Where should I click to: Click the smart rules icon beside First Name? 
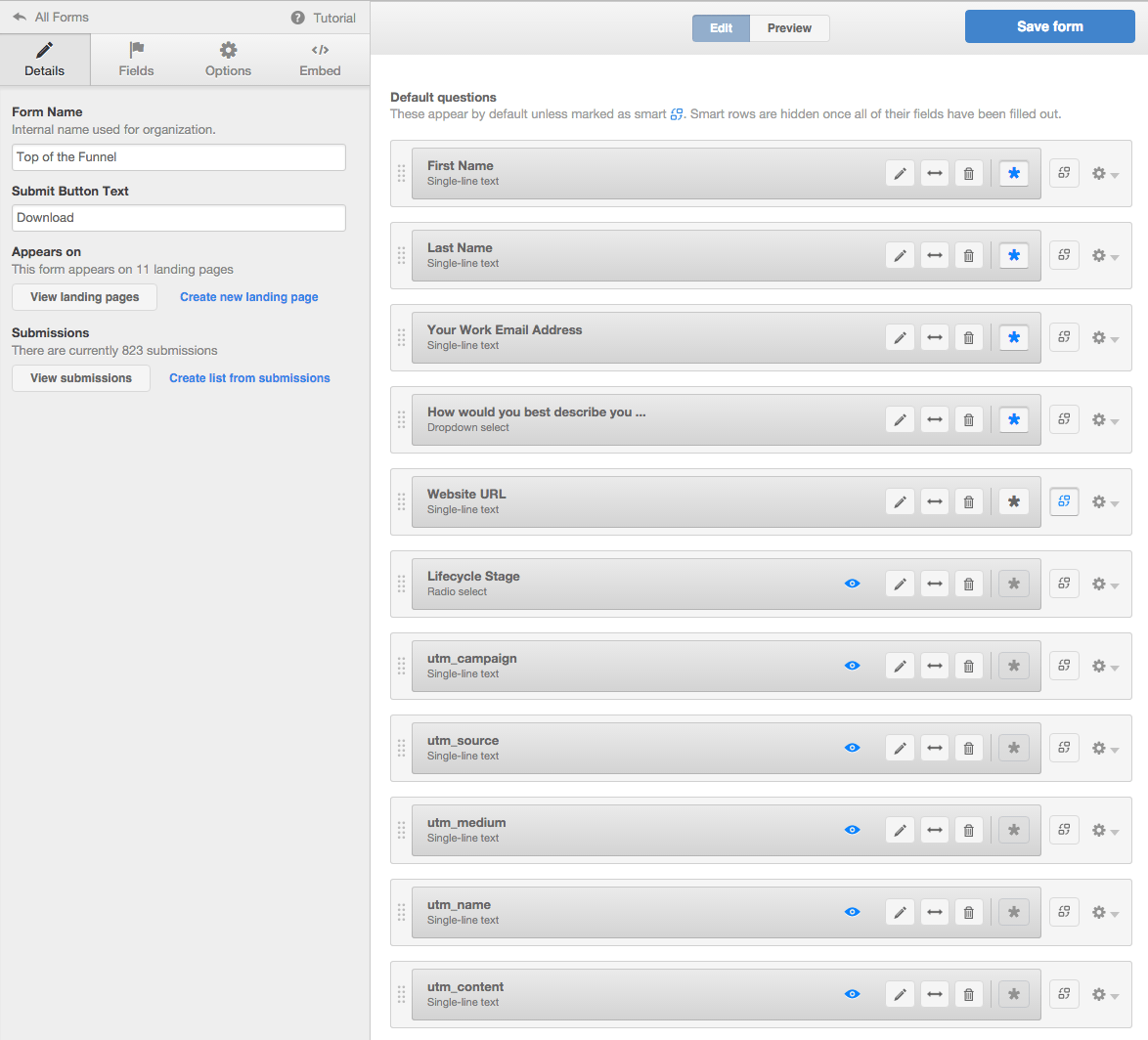1063,173
